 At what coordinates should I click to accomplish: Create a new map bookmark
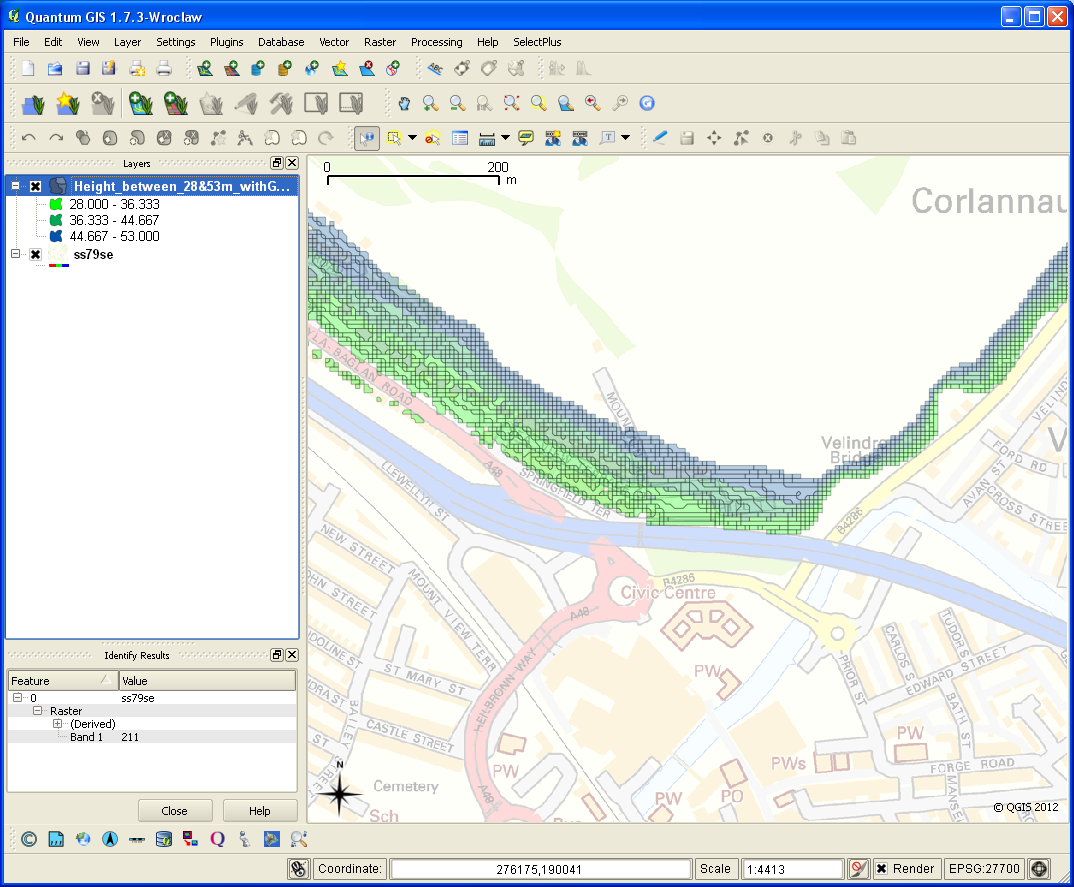click(x=551, y=137)
